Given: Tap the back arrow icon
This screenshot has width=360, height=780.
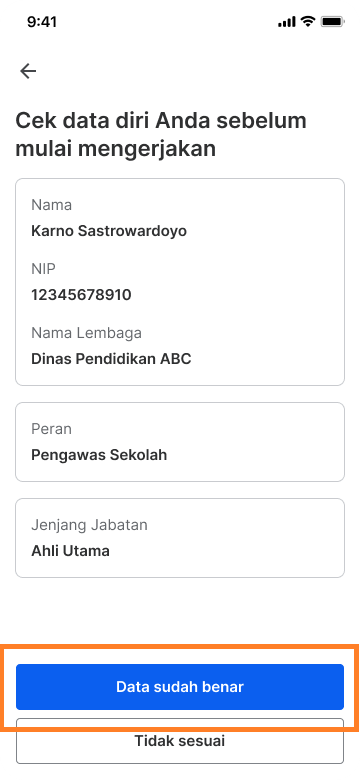Looking at the screenshot, I should point(28,71).
